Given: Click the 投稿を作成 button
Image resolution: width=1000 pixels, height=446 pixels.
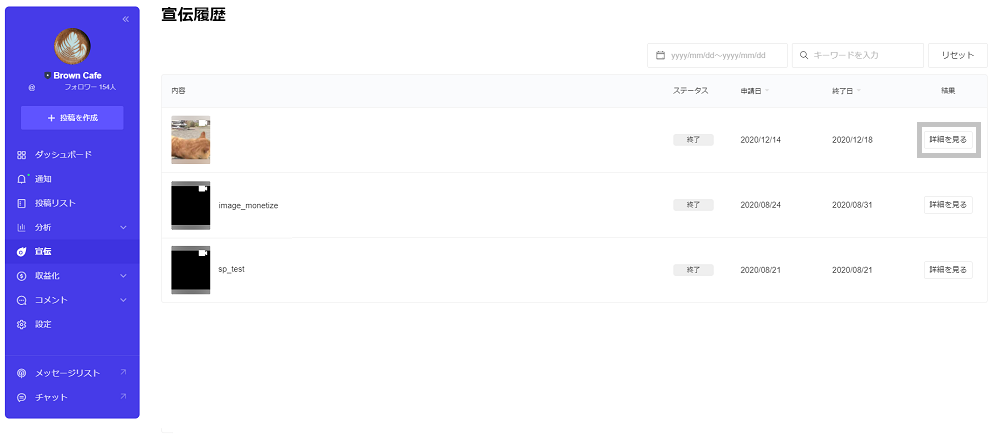Looking at the screenshot, I should point(72,118).
